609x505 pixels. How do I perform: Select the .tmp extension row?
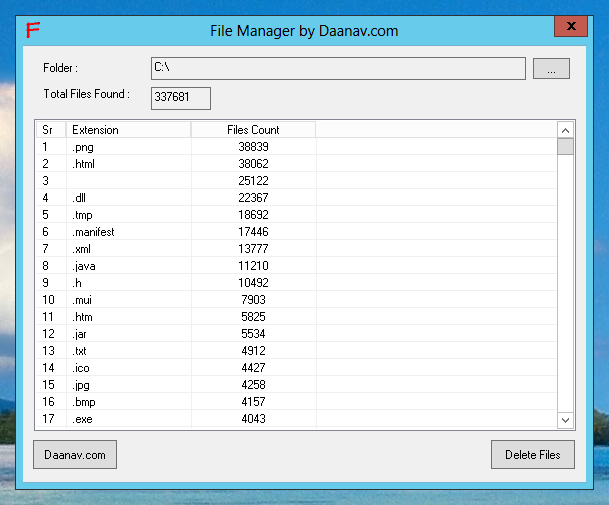point(297,215)
